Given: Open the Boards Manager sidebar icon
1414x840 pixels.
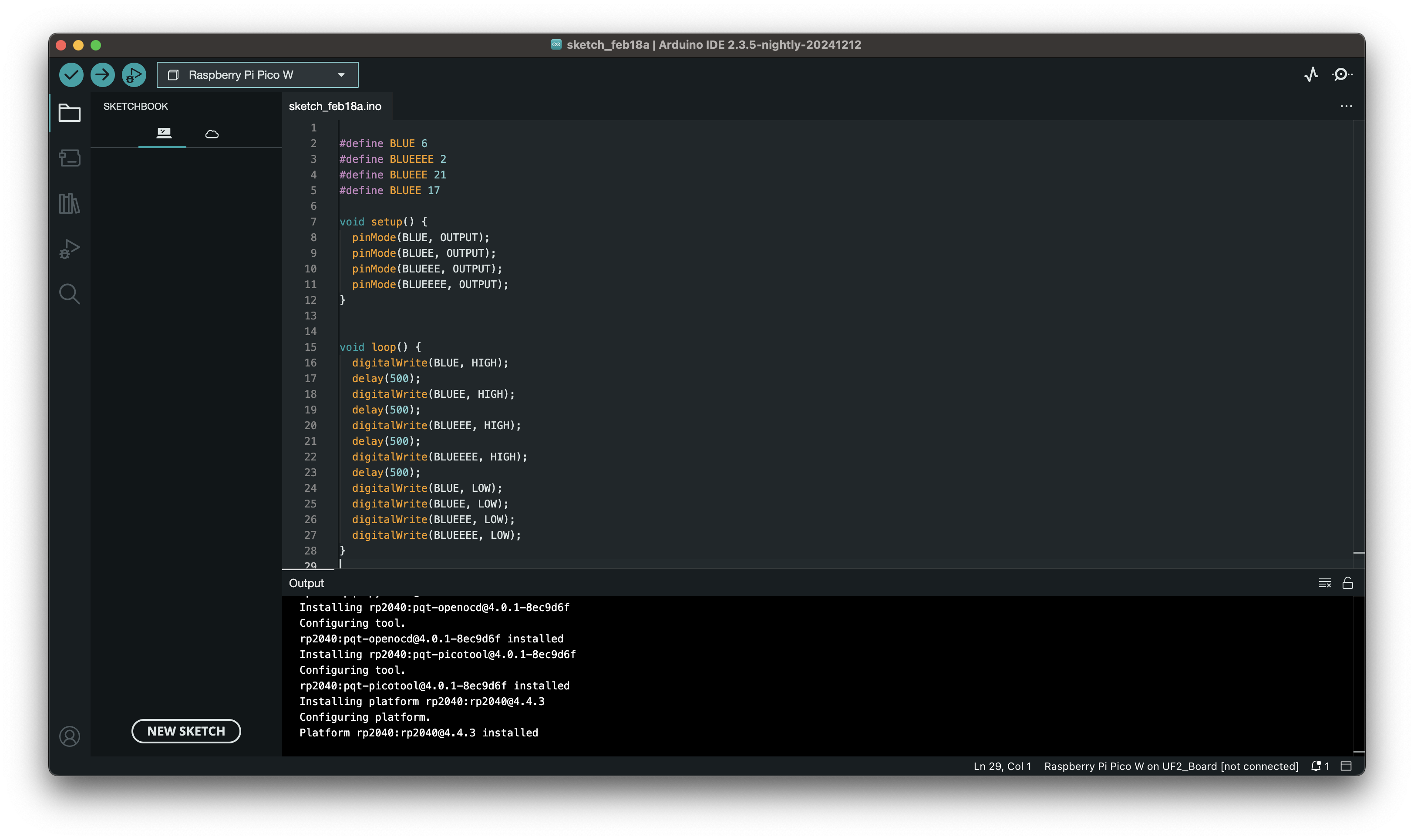Looking at the screenshot, I should pyautogui.click(x=70, y=158).
